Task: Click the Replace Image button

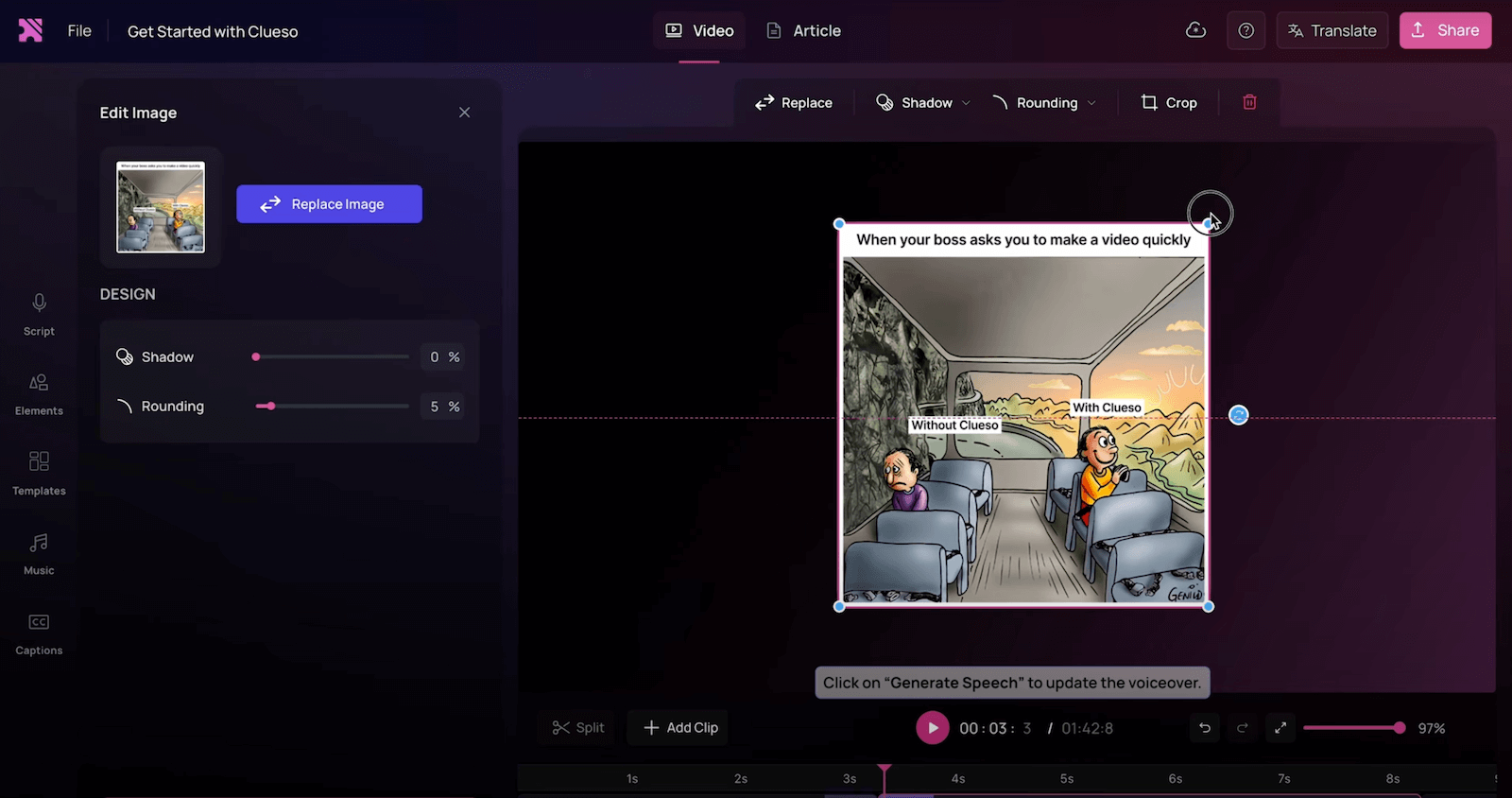Action: tap(329, 204)
